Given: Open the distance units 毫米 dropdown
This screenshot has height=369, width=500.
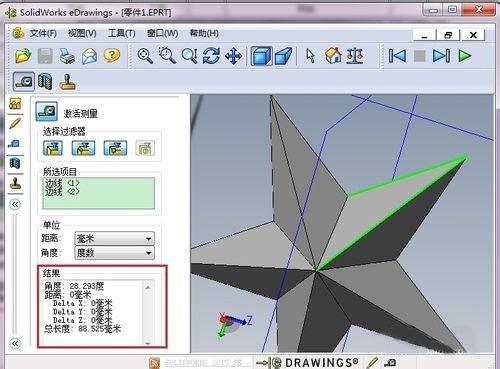Looking at the screenshot, I should pyautogui.click(x=114, y=239).
